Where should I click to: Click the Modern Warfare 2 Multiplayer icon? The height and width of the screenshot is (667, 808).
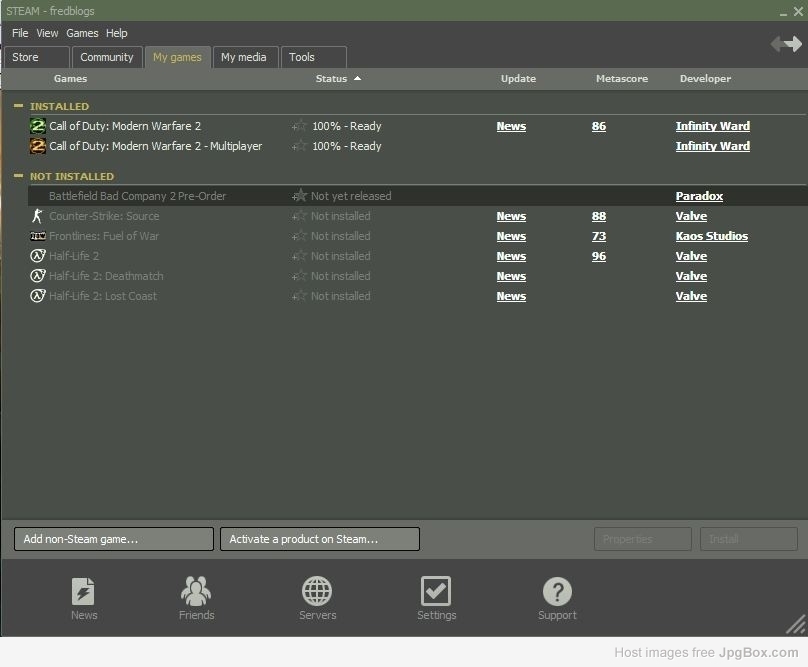(x=38, y=146)
